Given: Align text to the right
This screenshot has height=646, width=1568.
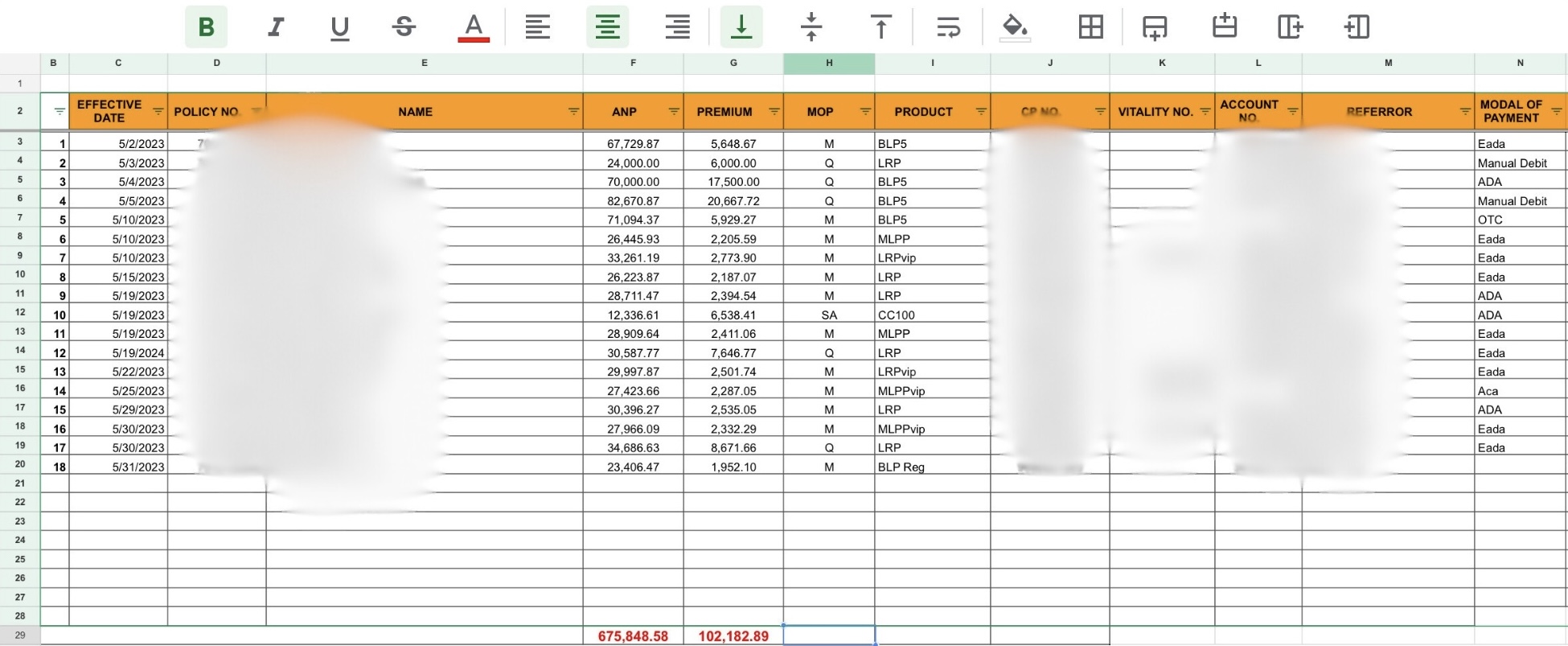Looking at the screenshot, I should coord(677,27).
